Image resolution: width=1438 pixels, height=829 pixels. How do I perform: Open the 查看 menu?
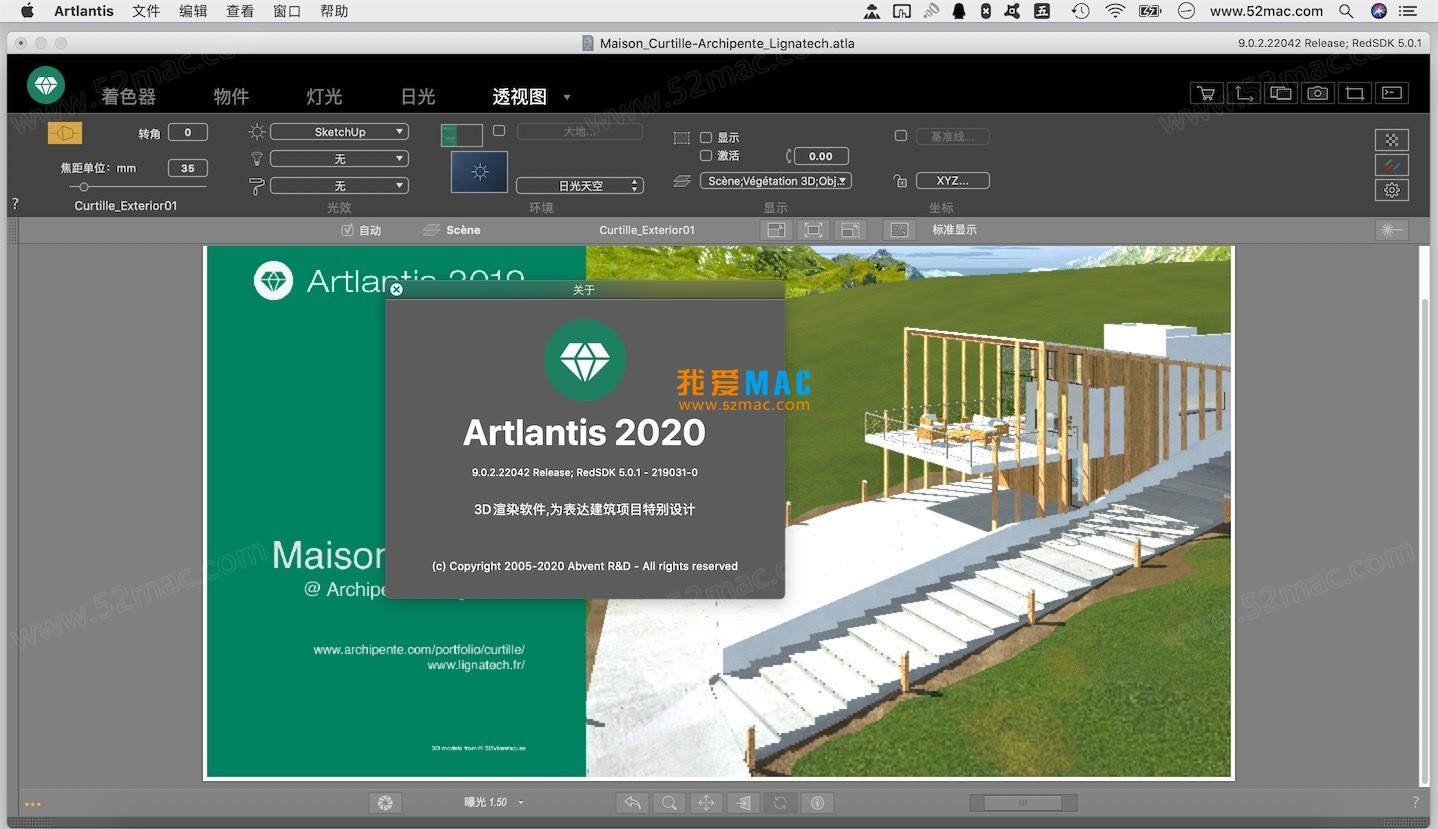(x=240, y=11)
